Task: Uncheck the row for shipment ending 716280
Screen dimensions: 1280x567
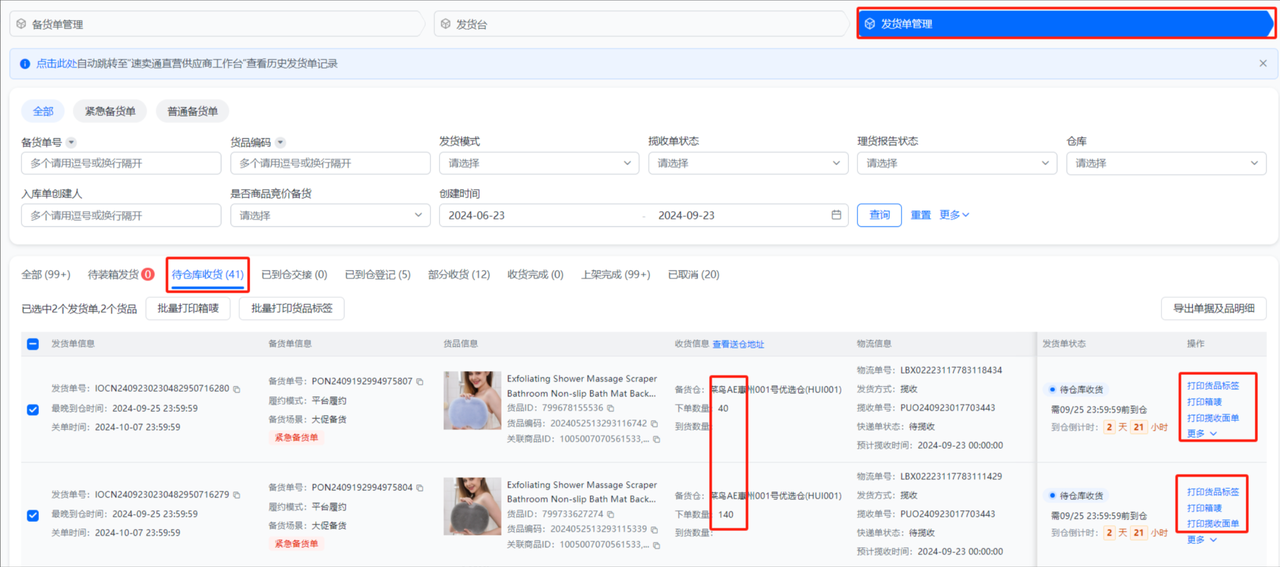Action: point(32,409)
